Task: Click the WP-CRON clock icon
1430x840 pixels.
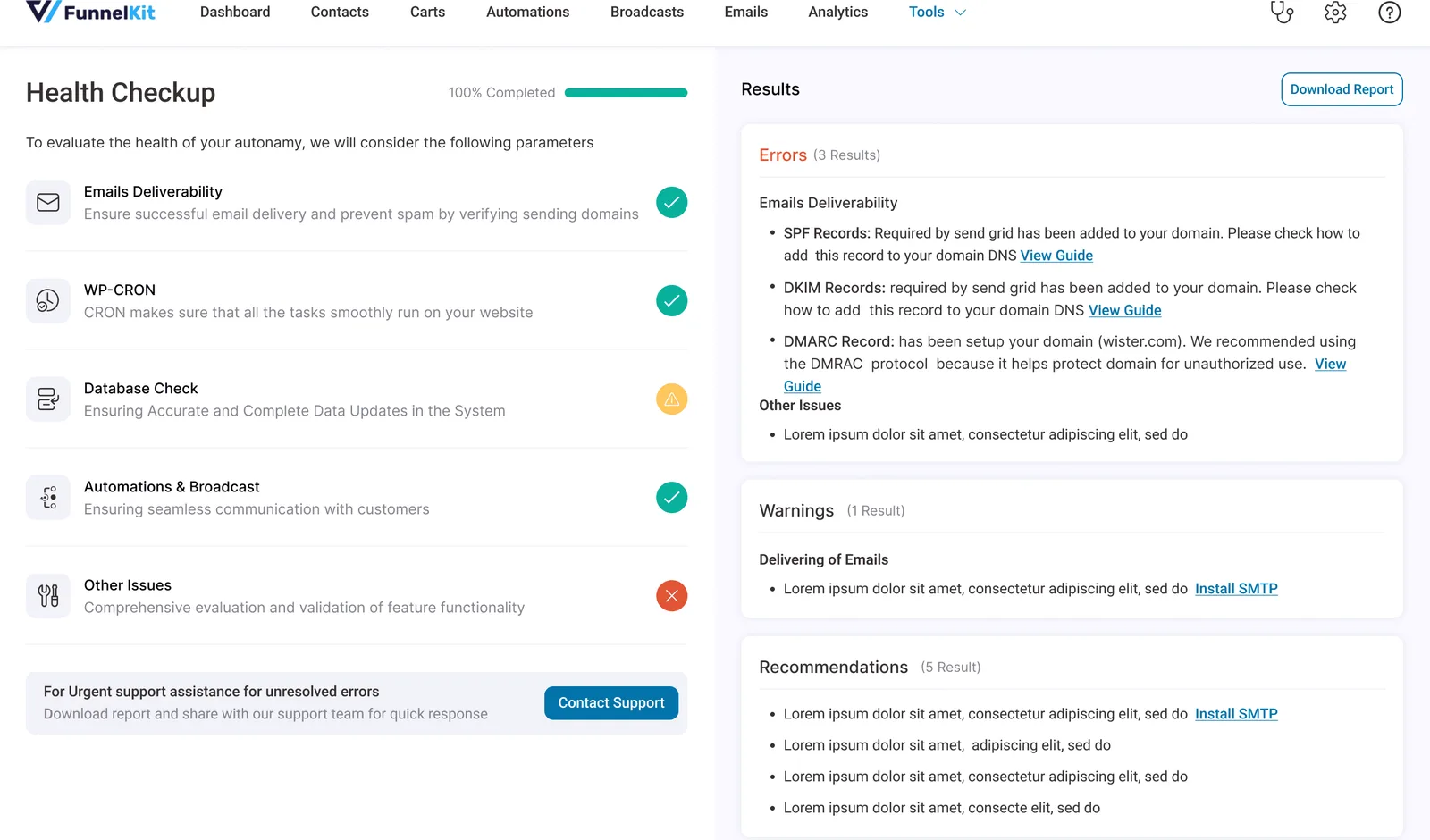Action: click(48, 301)
